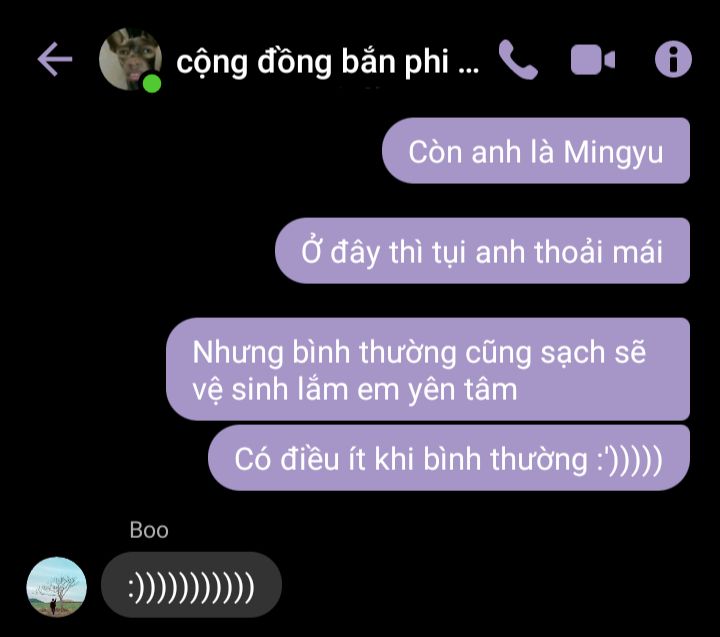
Task: Tap the green active status dot
Action: pos(152,84)
